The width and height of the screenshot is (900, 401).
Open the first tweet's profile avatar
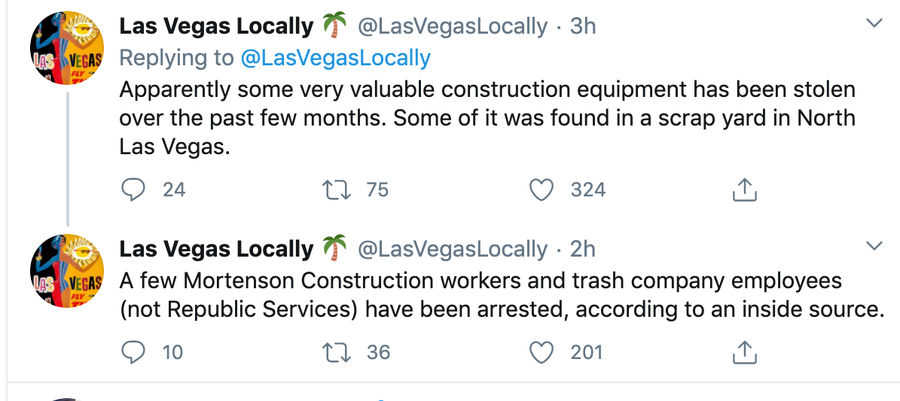pos(67,48)
